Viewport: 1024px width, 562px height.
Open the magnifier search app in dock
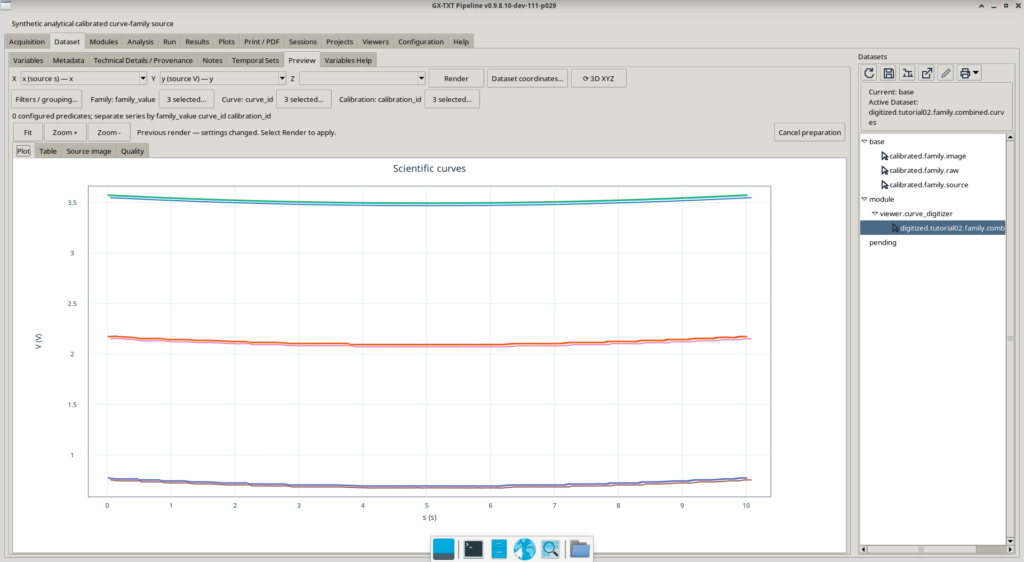tap(551, 549)
